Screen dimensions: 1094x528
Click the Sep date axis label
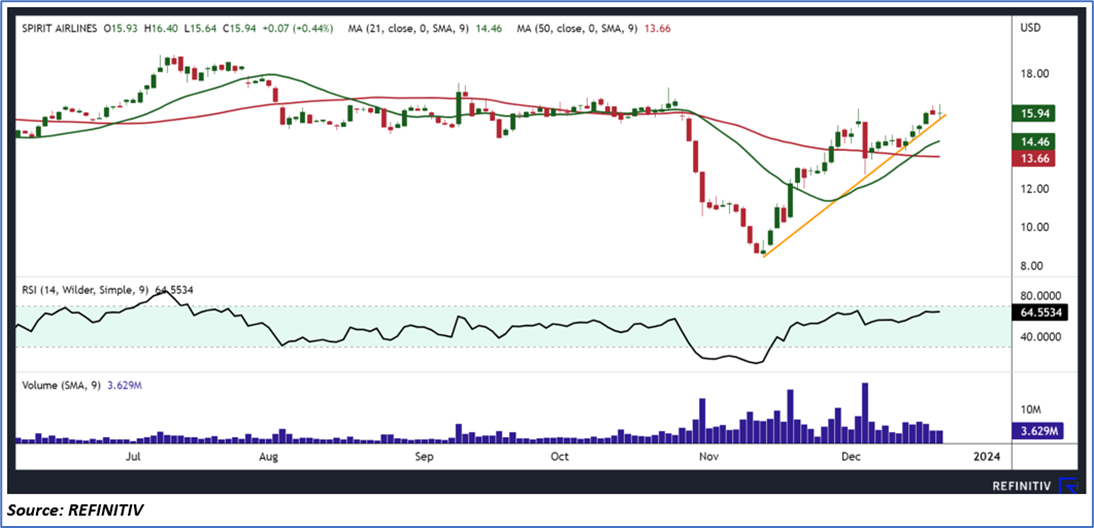(424, 457)
